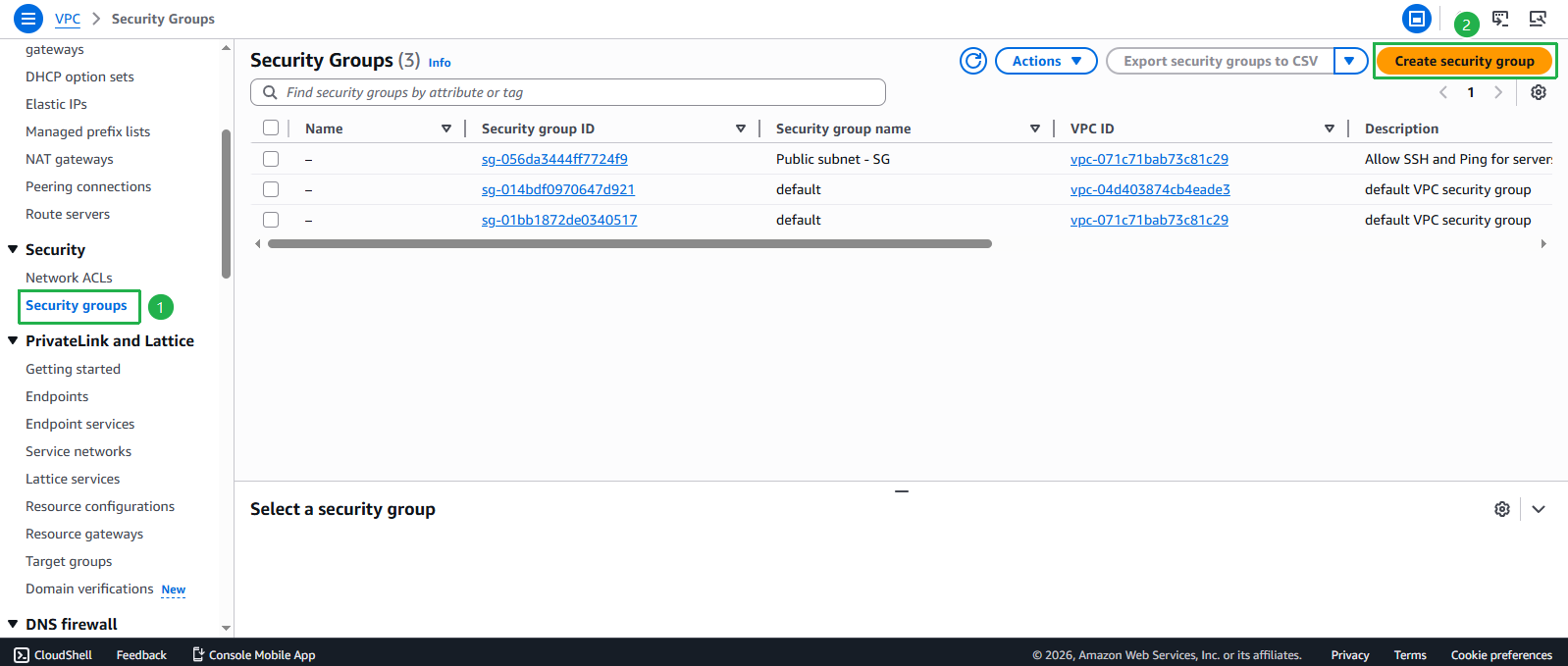Click the VPC breadcrumb link
Viewport: 1568px width, 666px height.
click(x=68, y=19)
